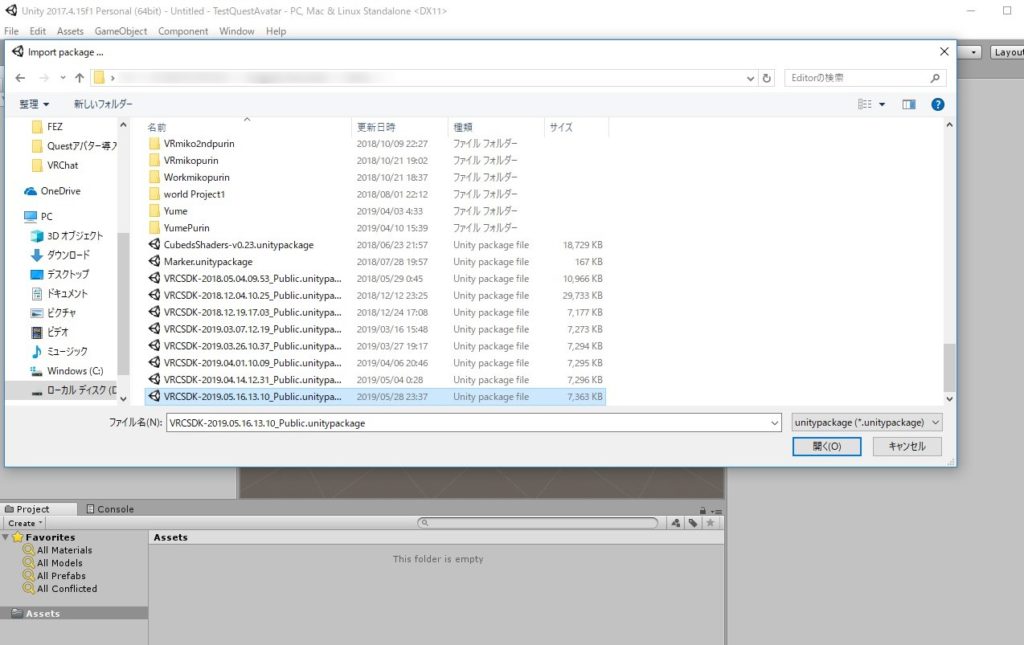Click the 開く(O) open button
Screen dimensions: 1024x645
point(826,447)
